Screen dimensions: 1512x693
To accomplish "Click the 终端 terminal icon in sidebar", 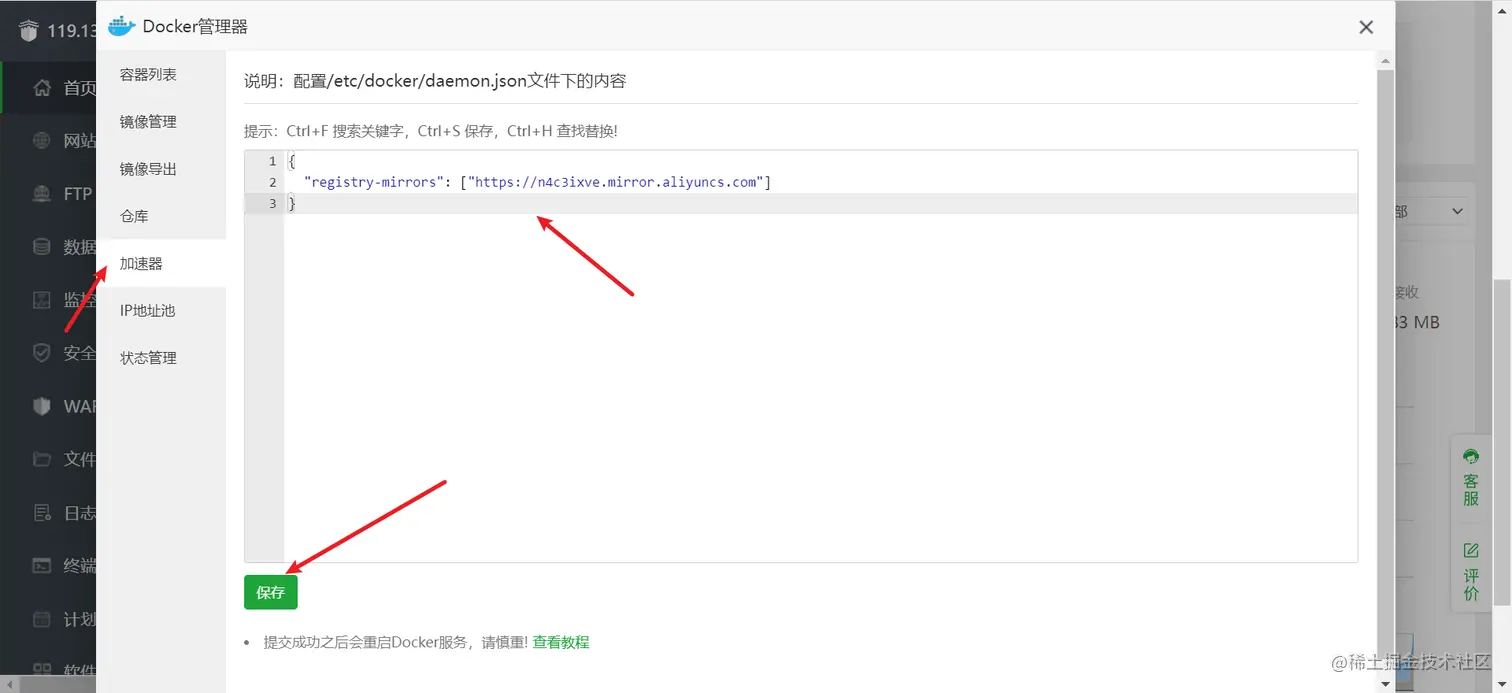I will (42, 566).
